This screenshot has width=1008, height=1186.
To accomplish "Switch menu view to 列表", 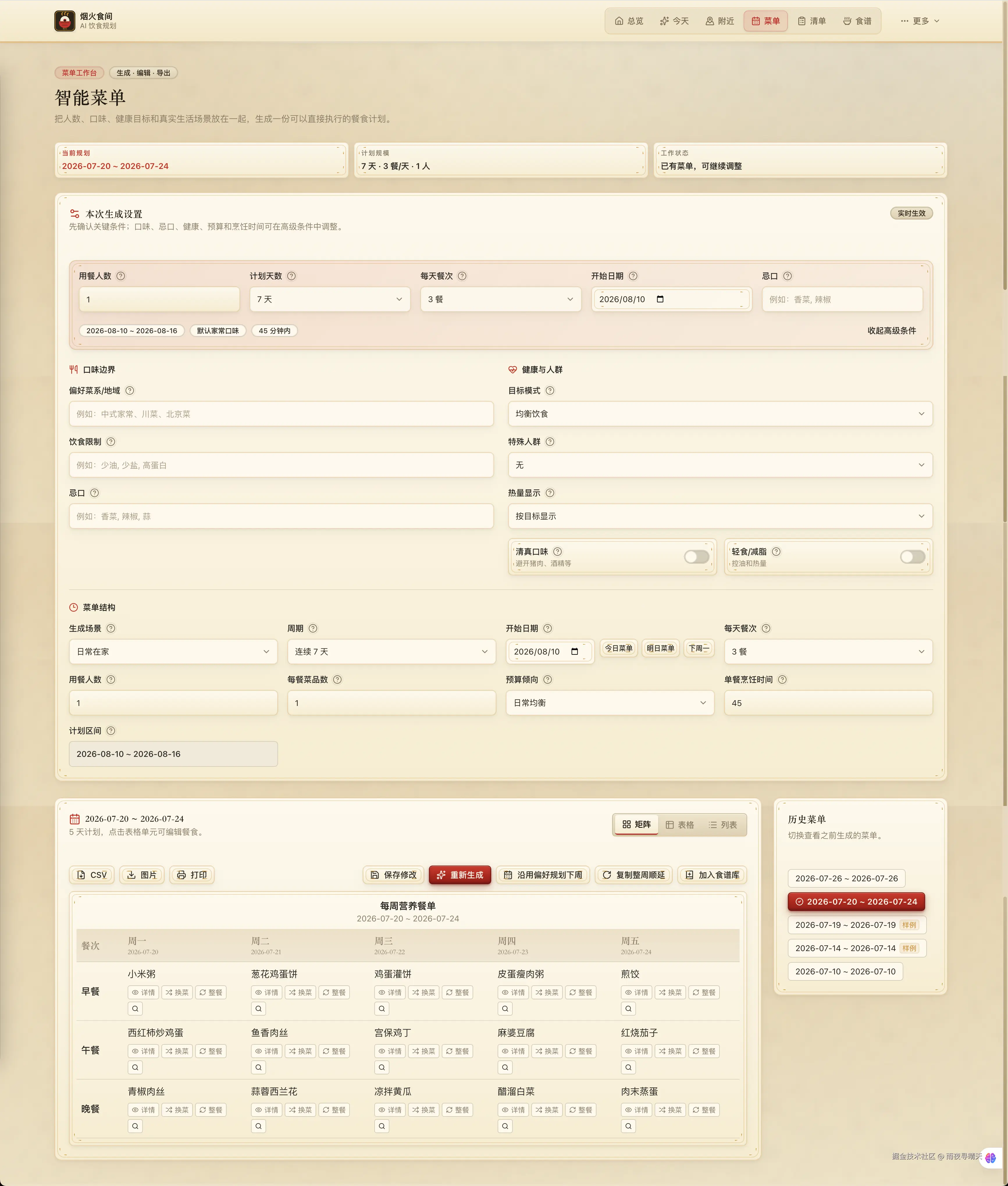I will (x=723, y=825).
